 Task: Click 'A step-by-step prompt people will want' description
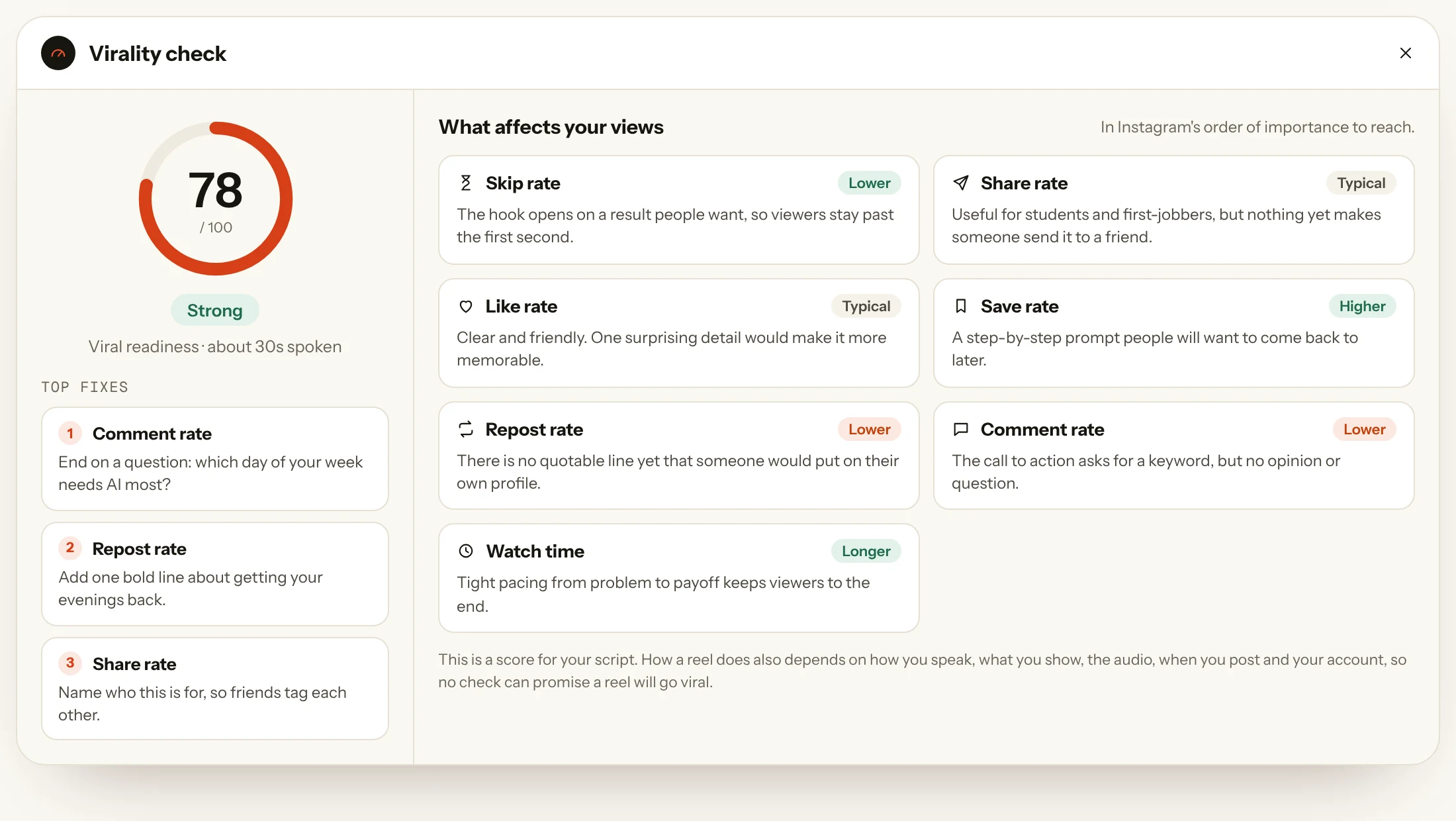1155,348
